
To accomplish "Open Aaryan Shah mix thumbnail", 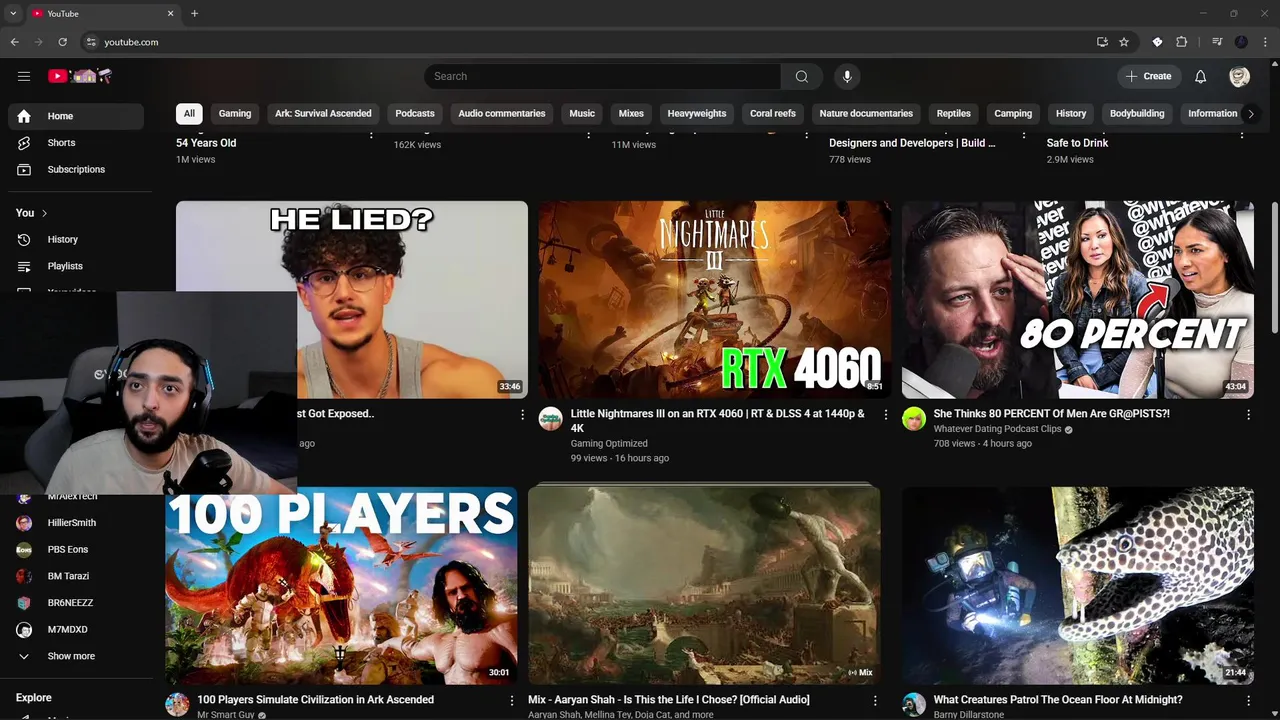I will [x=704, y=586].
